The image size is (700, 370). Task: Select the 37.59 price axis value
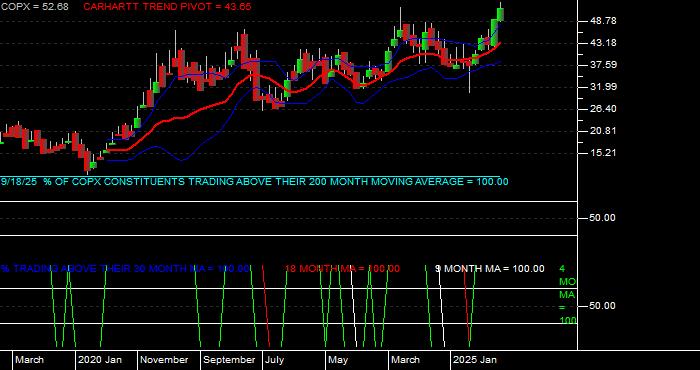point(603,65)
